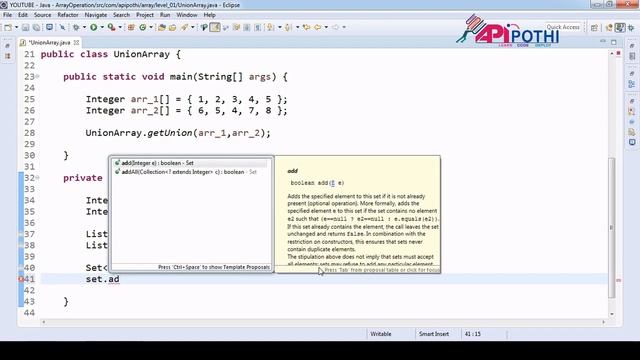Open the Source menu
This screenshot has height=360, width=640.
point(42,15)
